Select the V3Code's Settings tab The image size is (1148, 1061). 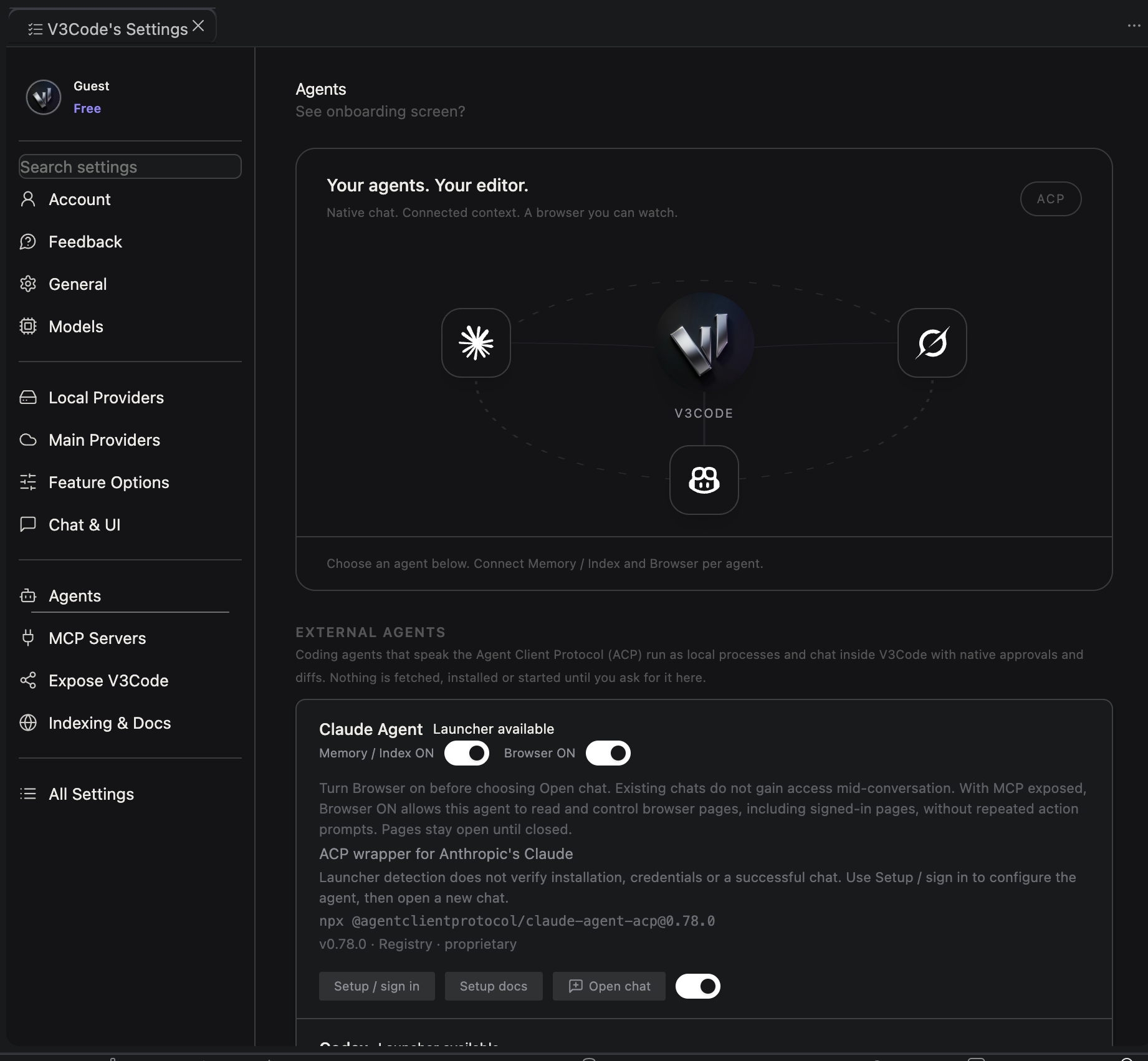point(113,26)
